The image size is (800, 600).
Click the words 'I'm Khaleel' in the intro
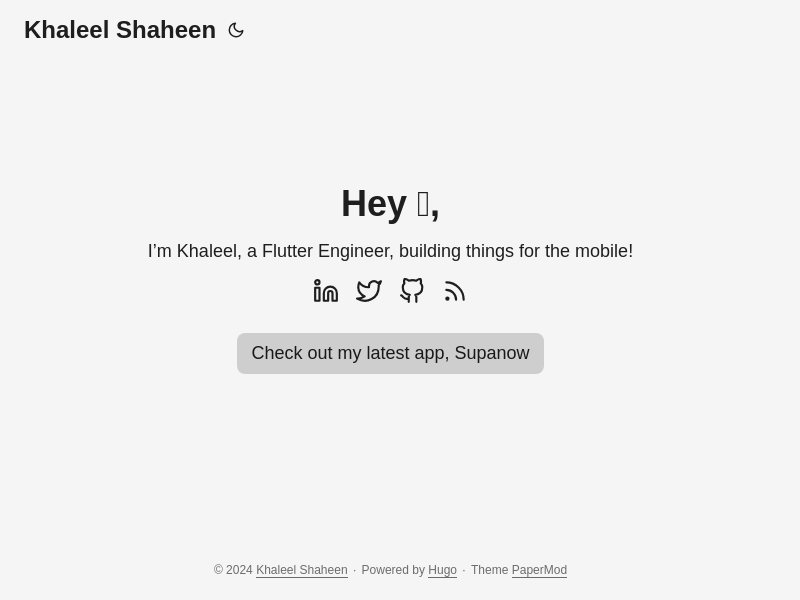[x=192, y=251]
